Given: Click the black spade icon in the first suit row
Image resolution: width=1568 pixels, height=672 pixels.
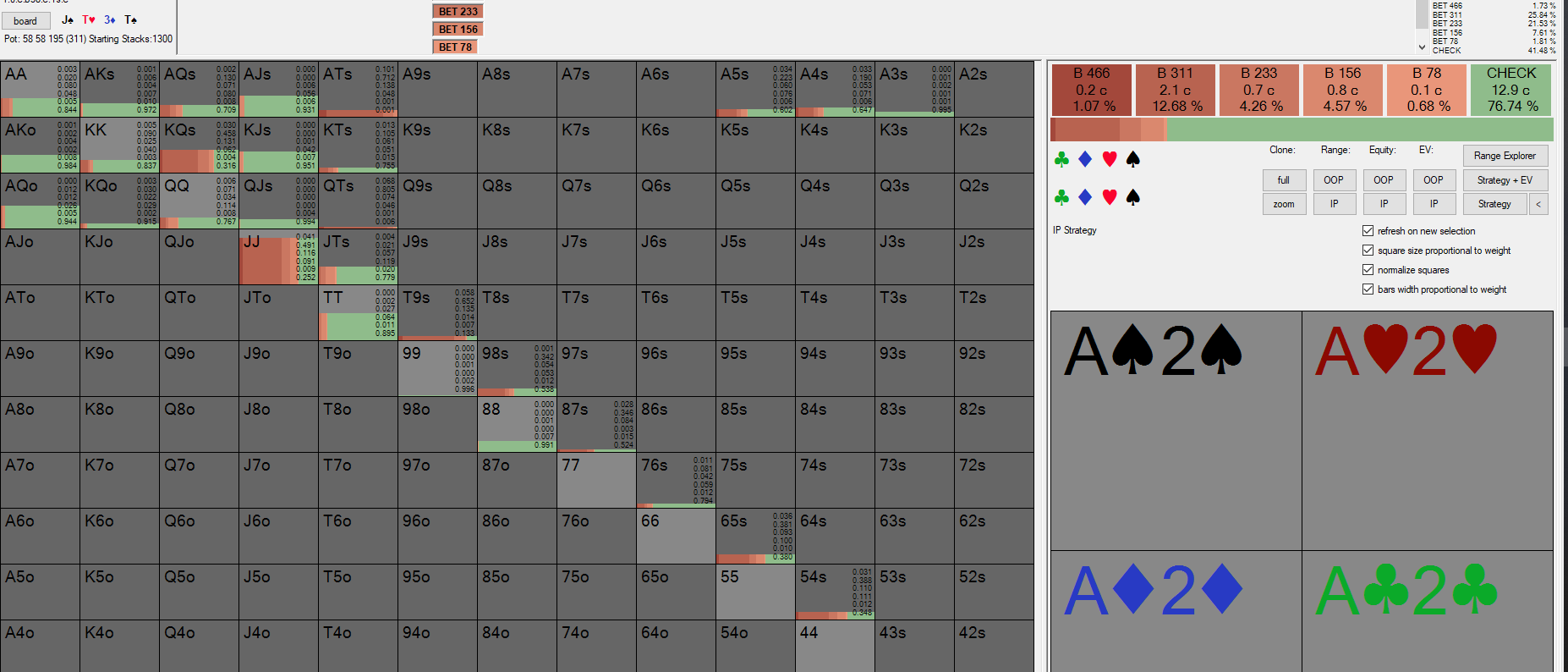Looking at the screenshot, I should tap(1133, 159).
